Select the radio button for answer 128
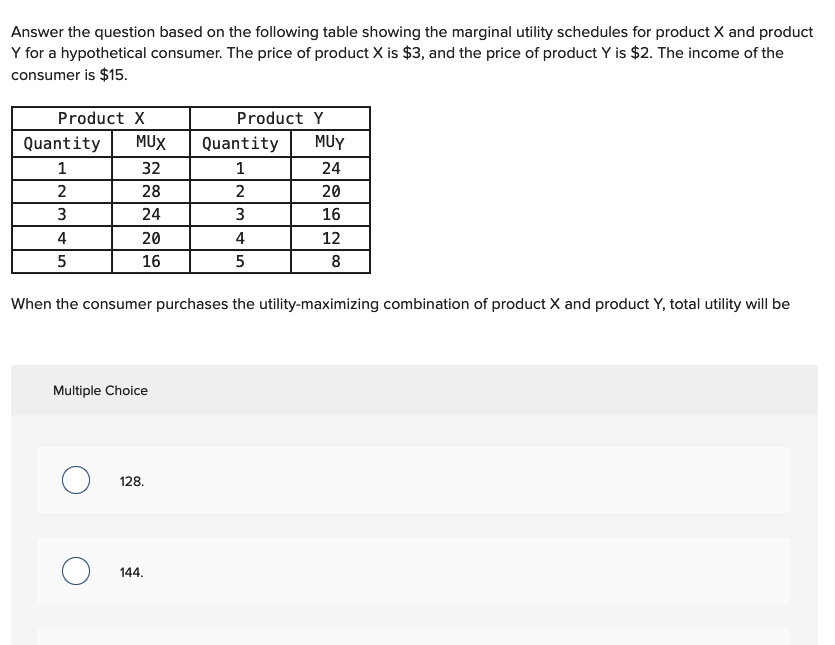Screen dimensions: 835x645 pyautogui.click(x=76, y=480)
